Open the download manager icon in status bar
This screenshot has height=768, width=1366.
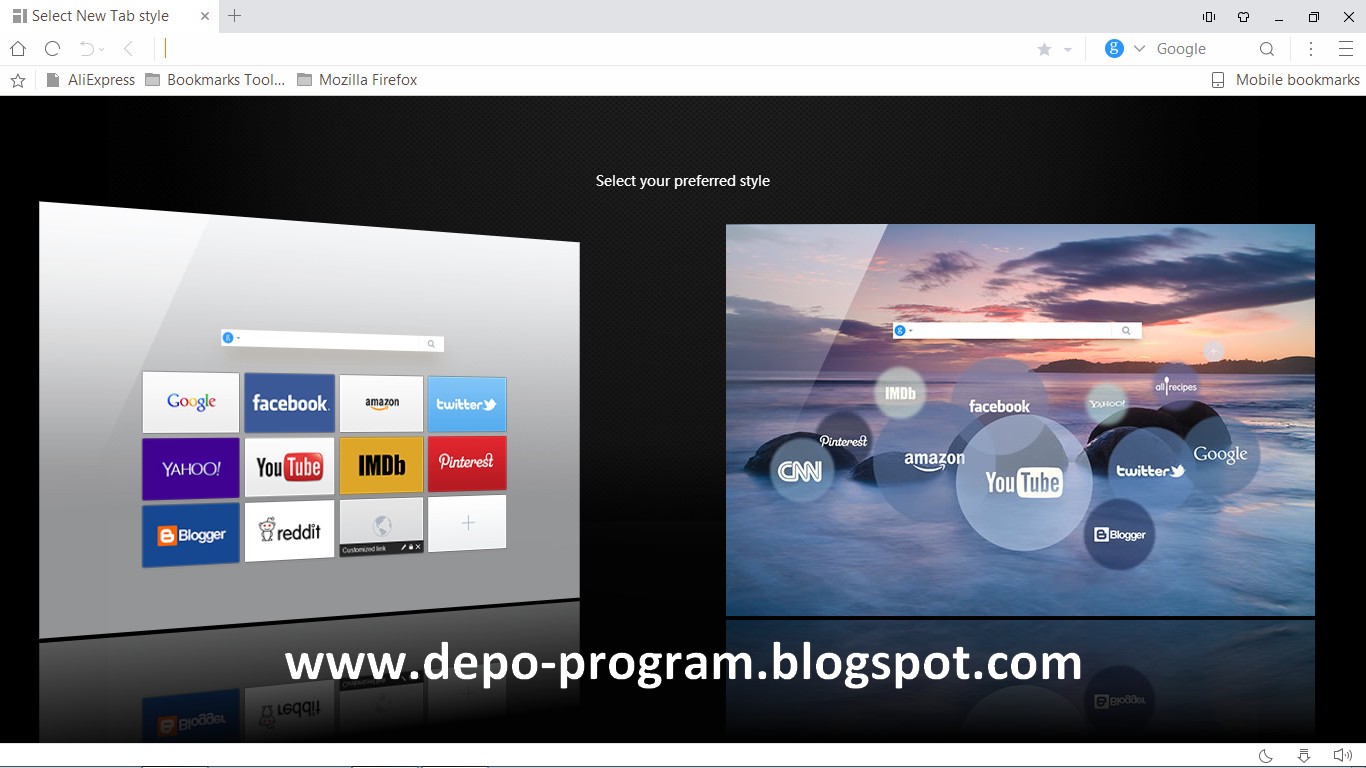click(1304, 756)
